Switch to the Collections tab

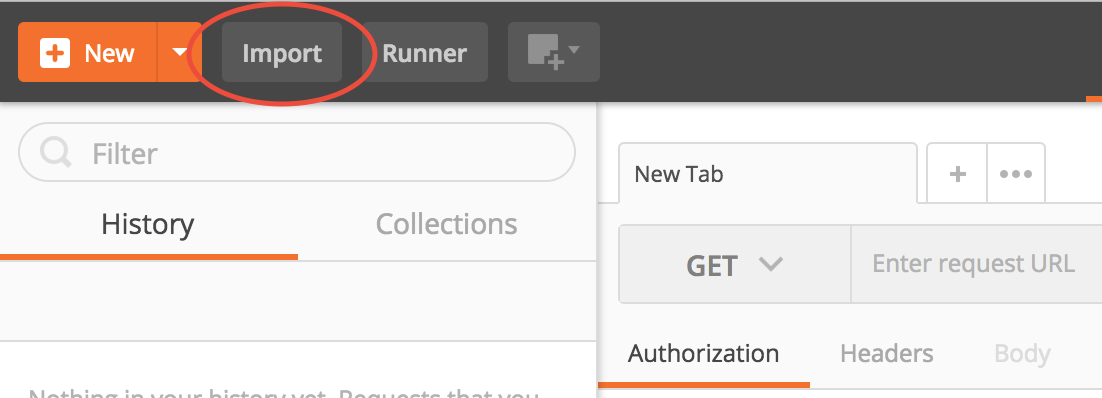(446, 224)
